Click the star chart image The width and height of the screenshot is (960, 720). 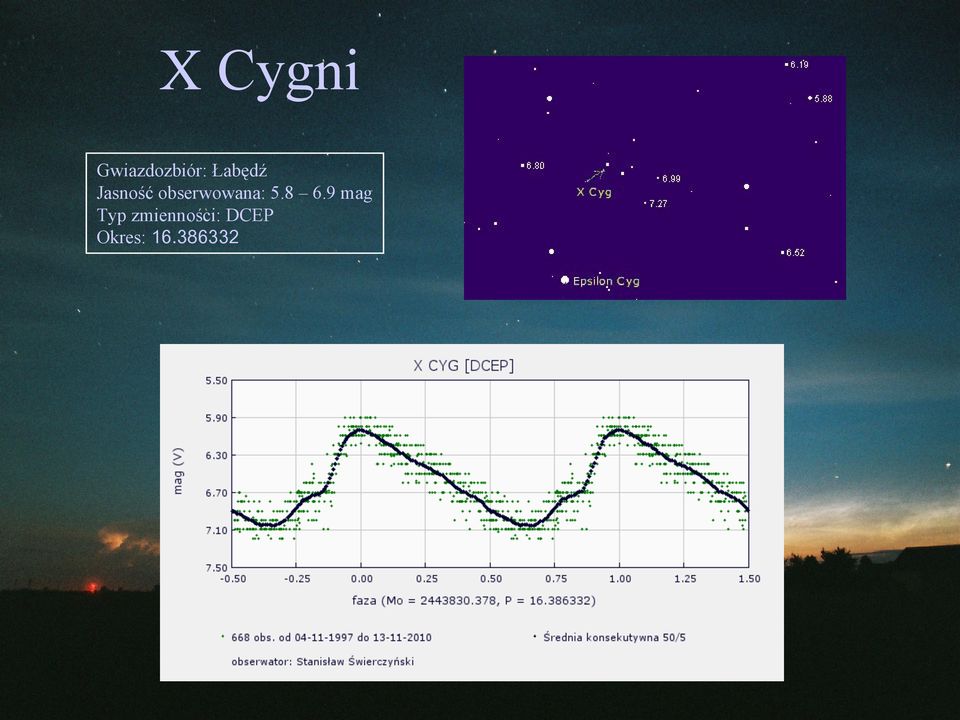654,178
